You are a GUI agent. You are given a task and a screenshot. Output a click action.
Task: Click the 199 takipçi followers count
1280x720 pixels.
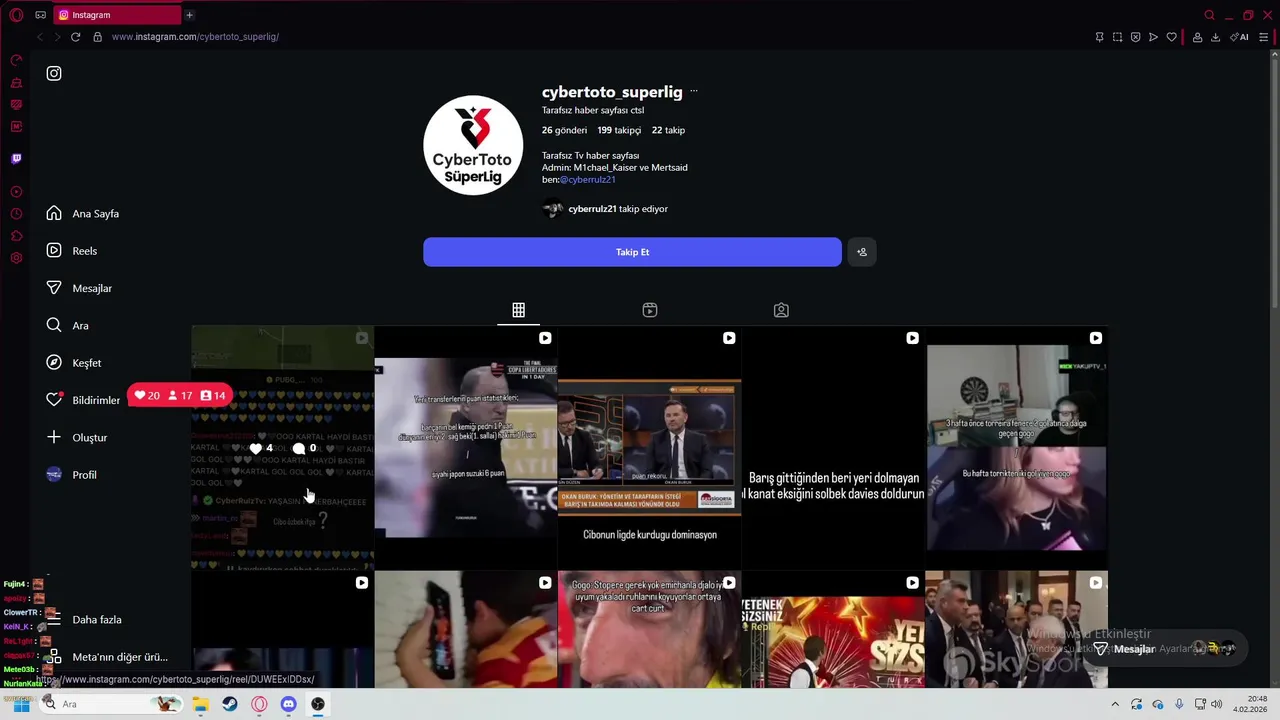point(619,130)
